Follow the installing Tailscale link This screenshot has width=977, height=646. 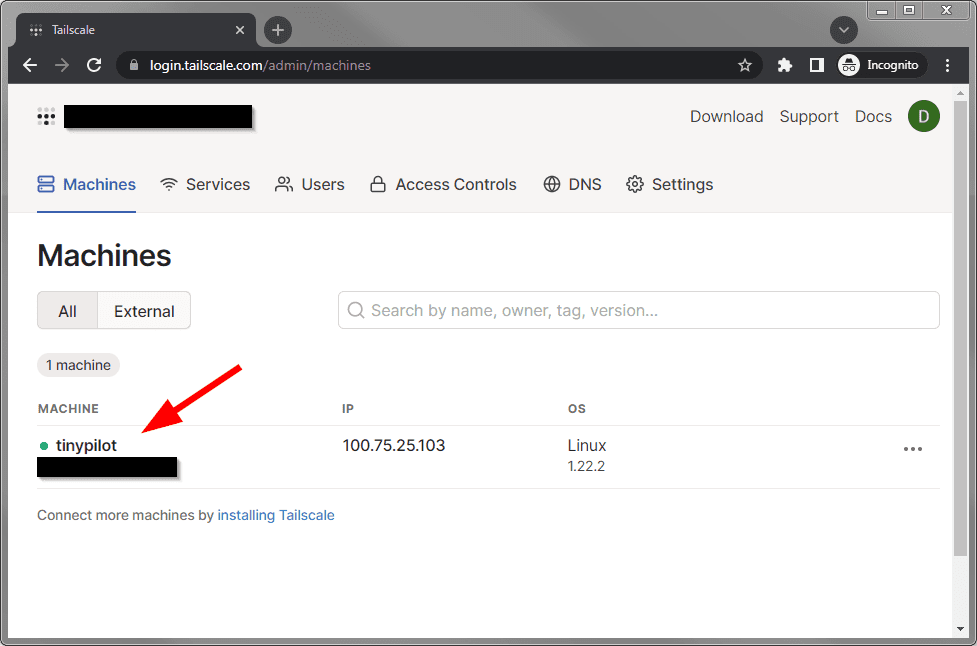pos(276,515)
